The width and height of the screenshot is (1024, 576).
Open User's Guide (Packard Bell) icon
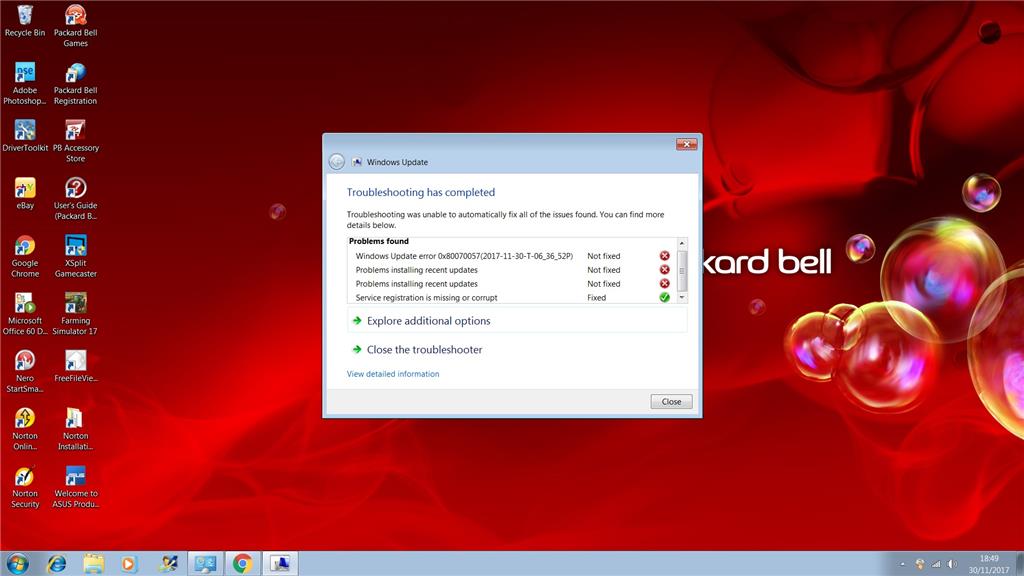pyautogui.click(x=75, y=199)
